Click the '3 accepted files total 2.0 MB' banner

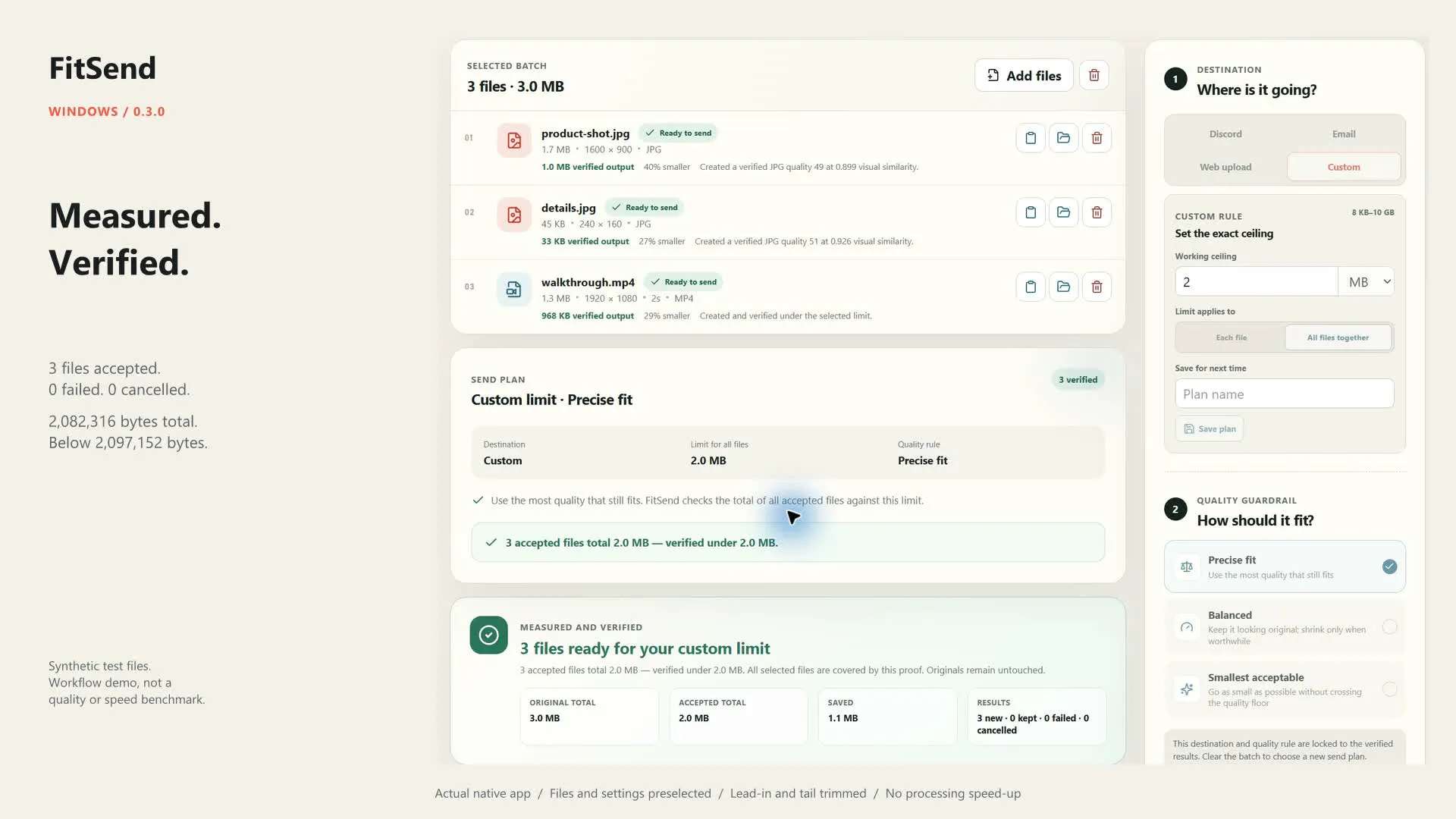[x=788, y=543]
